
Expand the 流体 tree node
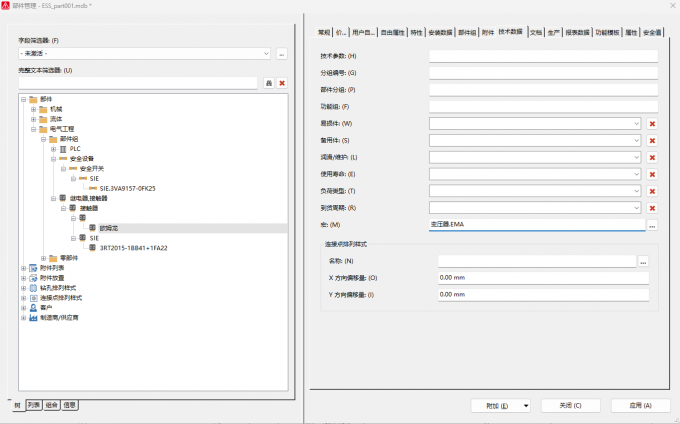[33, 119]
